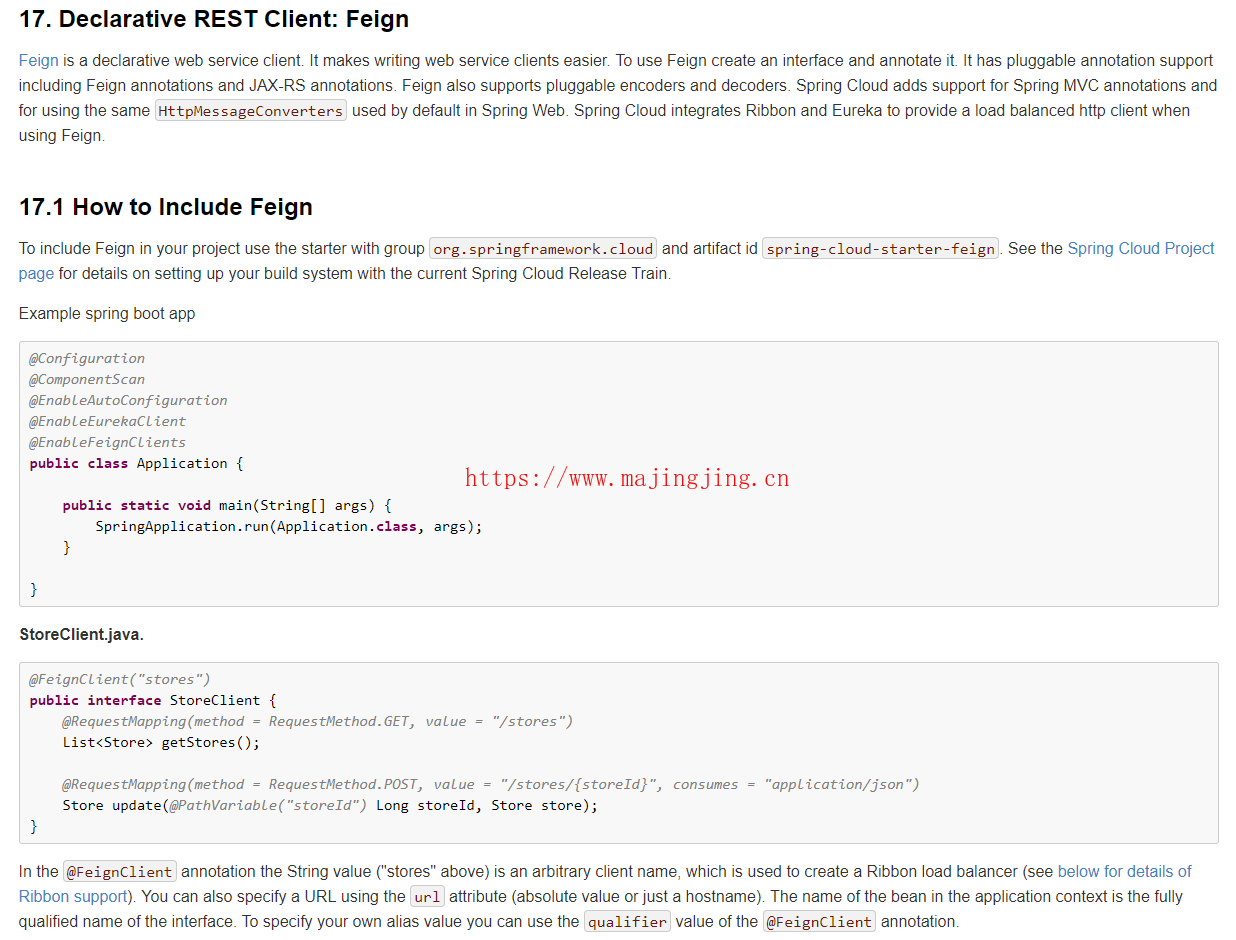The image size is (1236, 940).
Task: Click the @EnableAutoConfiguration annotation line
Action: [128, 400]
